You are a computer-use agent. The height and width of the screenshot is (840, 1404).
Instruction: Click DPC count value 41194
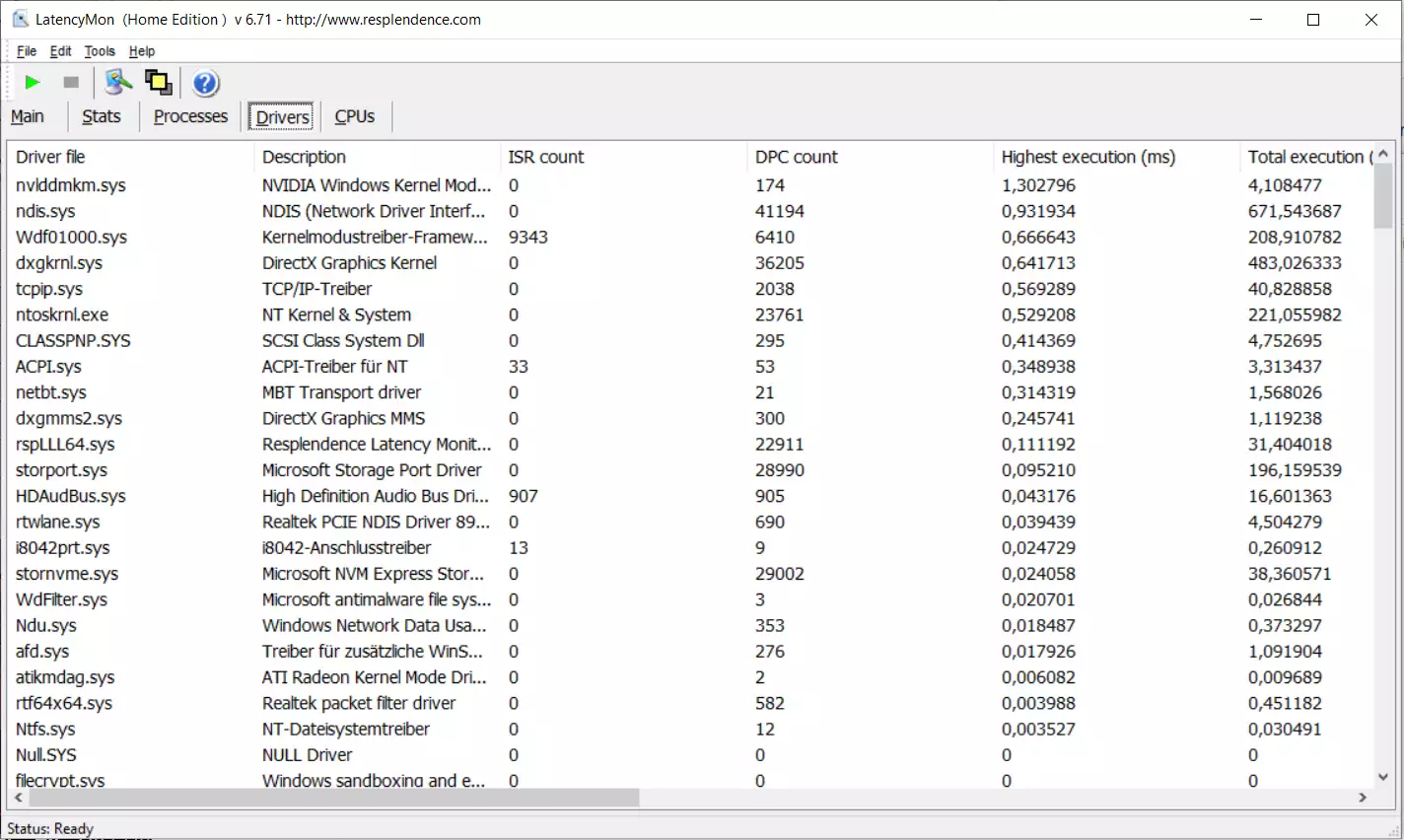point(780,211)
